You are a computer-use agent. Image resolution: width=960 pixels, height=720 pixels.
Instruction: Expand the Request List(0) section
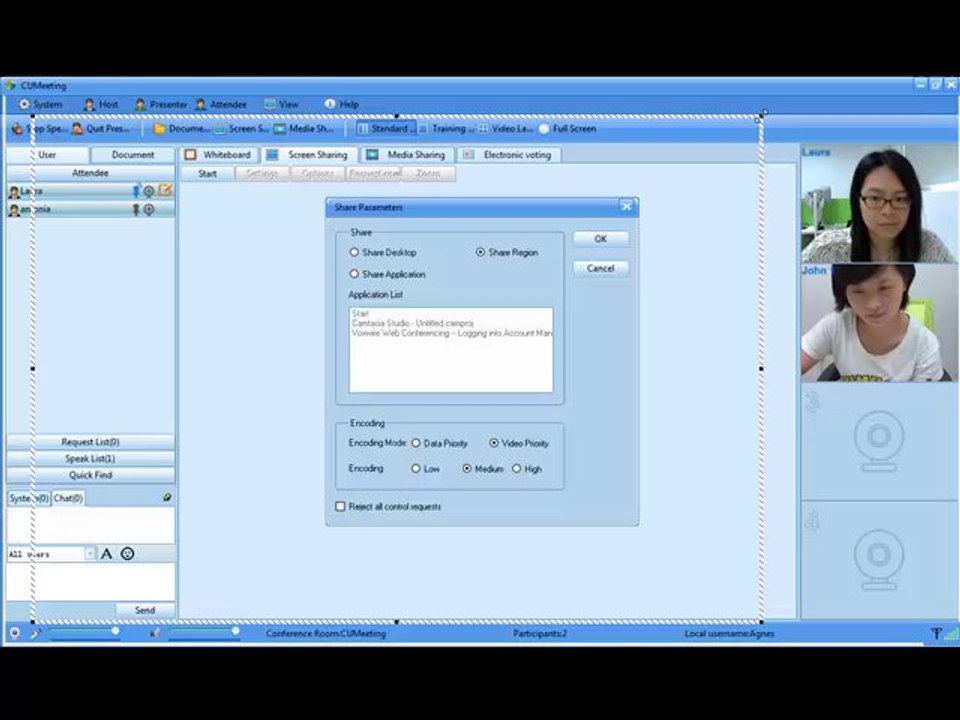(x=91, y=442)
